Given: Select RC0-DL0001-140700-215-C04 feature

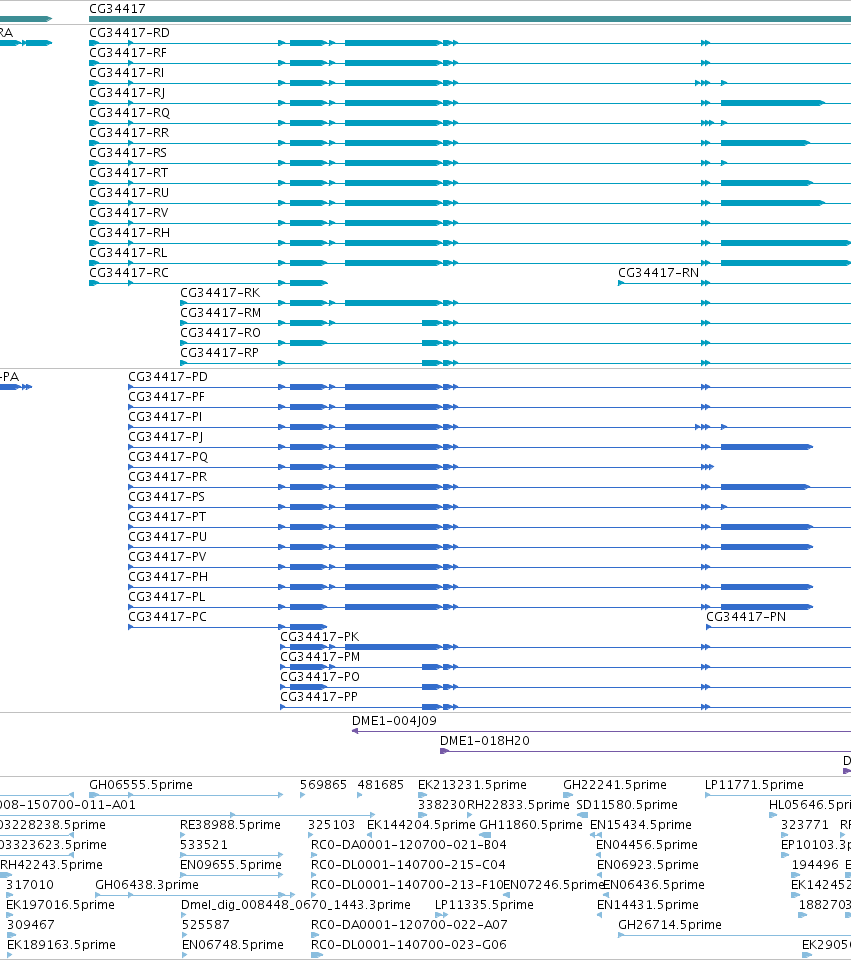Looking at the screenshot, I should click(x=408, y=864).
